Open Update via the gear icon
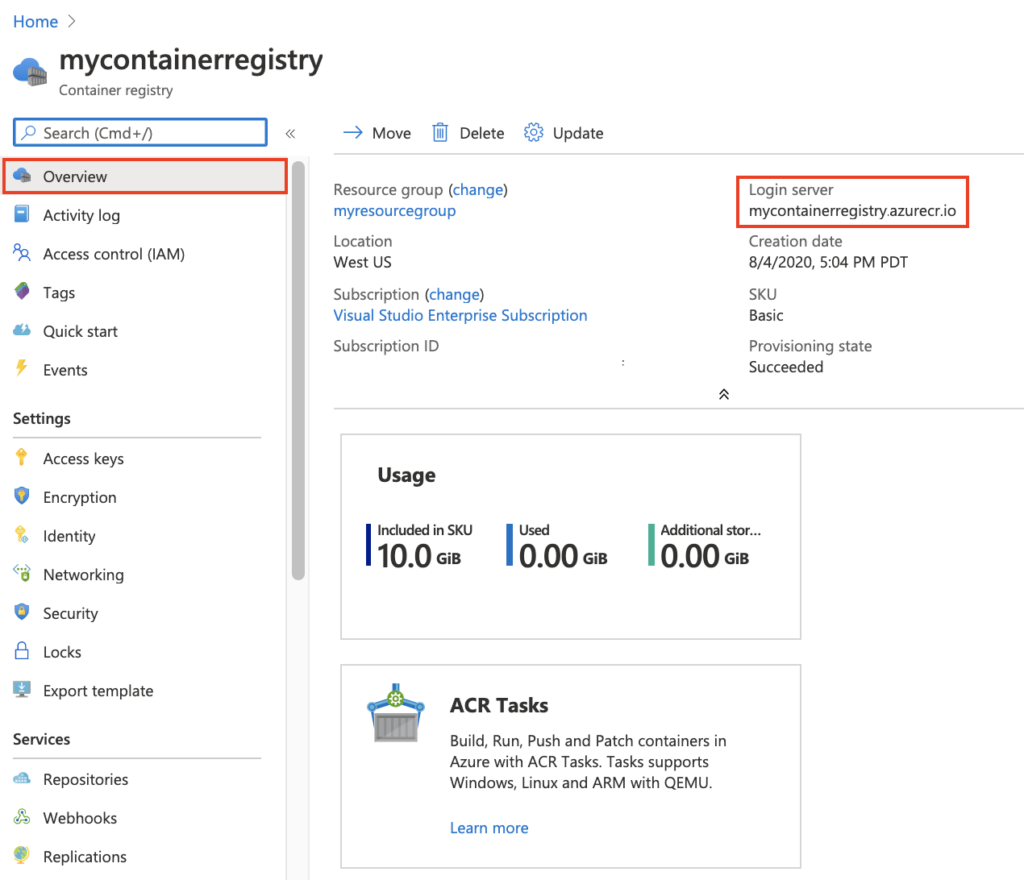This screenshot has width=1024, height=880. pyautogui.click(x=533, y=132)
